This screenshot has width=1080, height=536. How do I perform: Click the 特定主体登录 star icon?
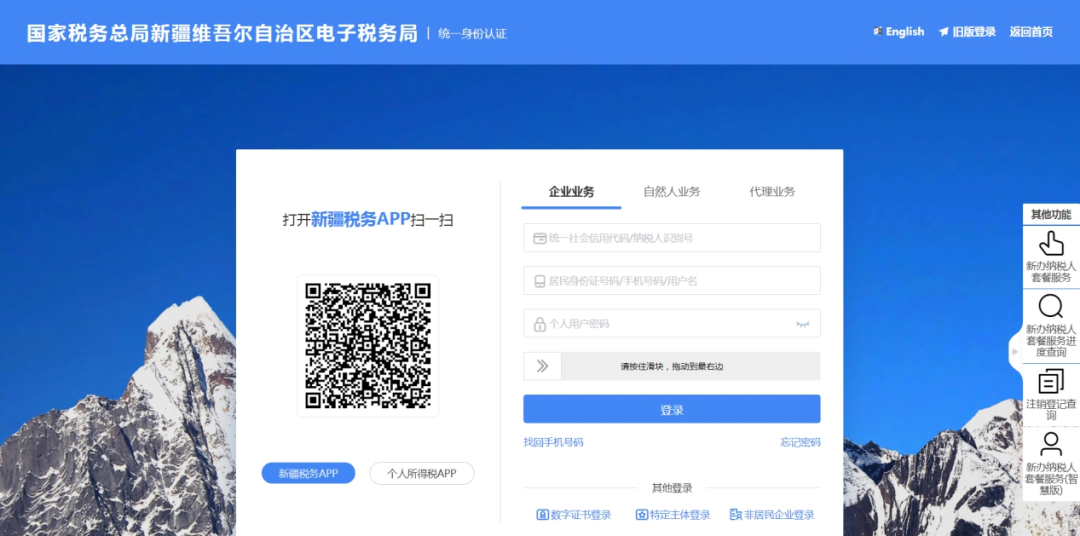[x=641, y=515]
